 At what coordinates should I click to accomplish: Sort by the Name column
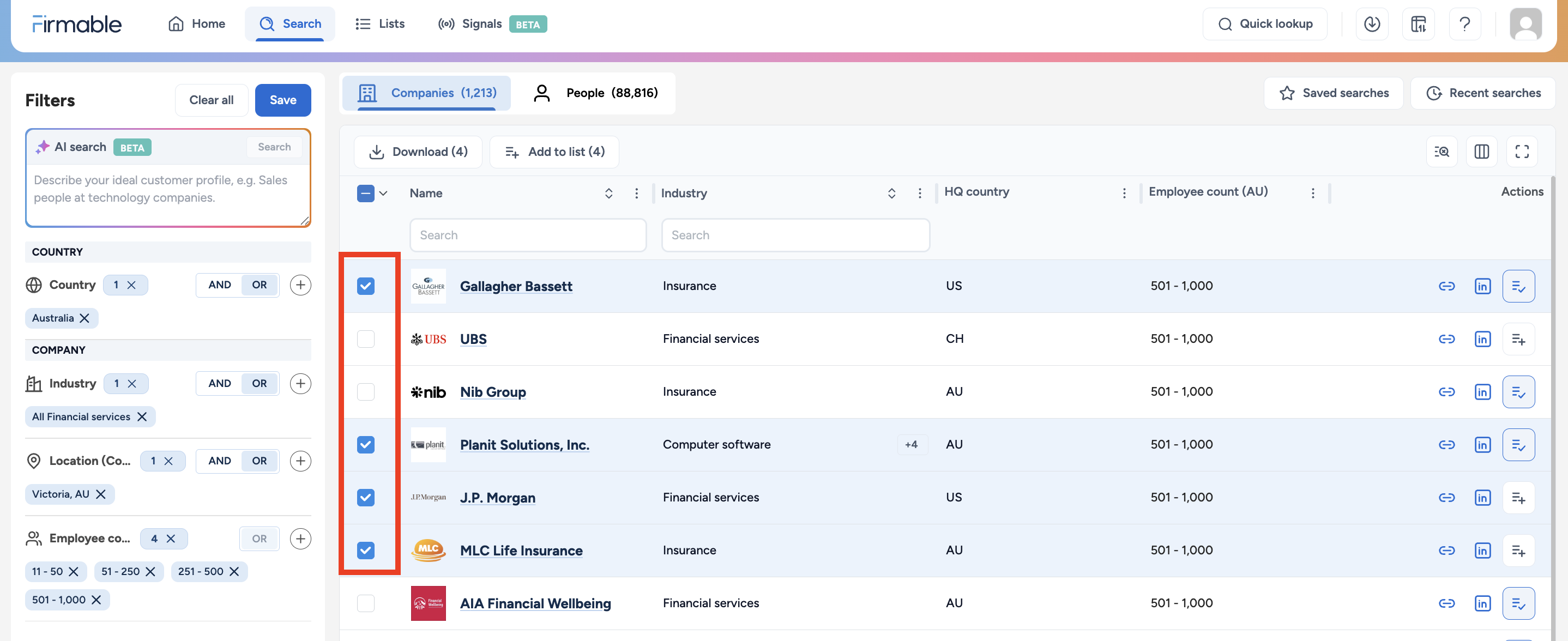[x=608, y=193]
